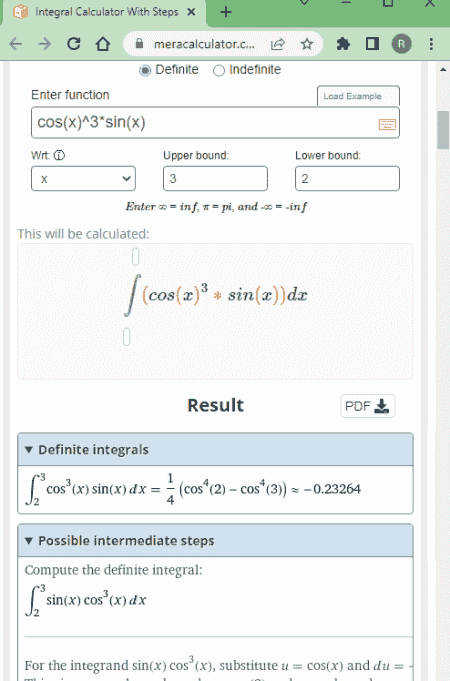The width and height of the screenshot is (450, 681).
Task: Click the Upper bound input field
Action: pos(215,179)
